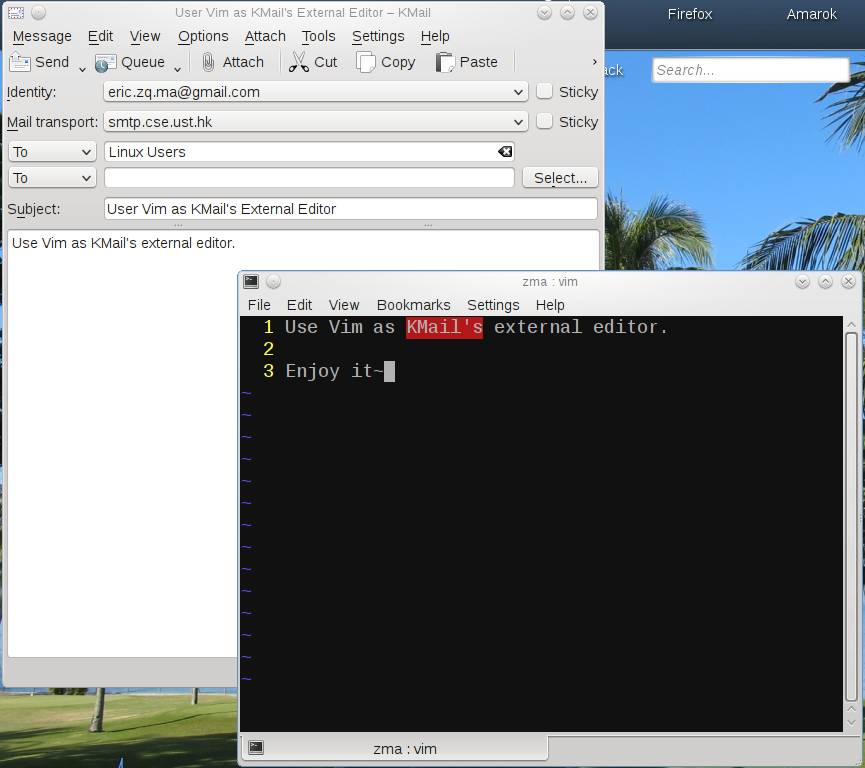Screen dimensions: 865x768
Task: Click the Subject input field
Action: coord(351,209)
